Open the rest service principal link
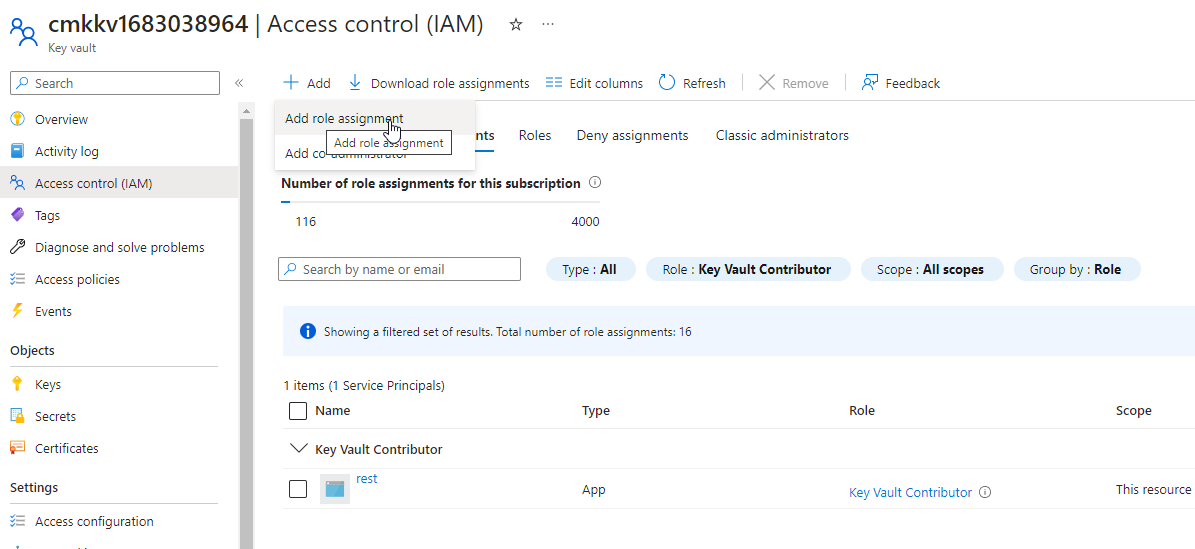Screen dimensions: 1195x549 click(x=367, y=479)
